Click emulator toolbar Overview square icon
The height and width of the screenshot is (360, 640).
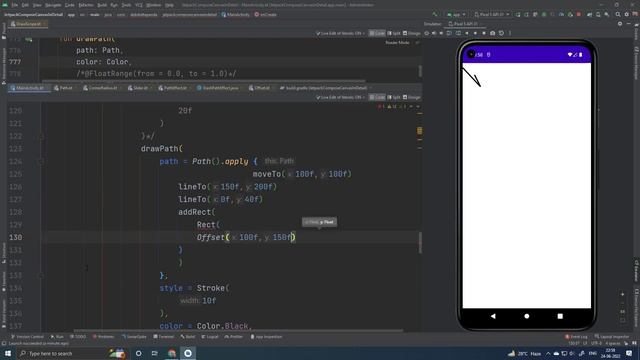click(484, 33)
